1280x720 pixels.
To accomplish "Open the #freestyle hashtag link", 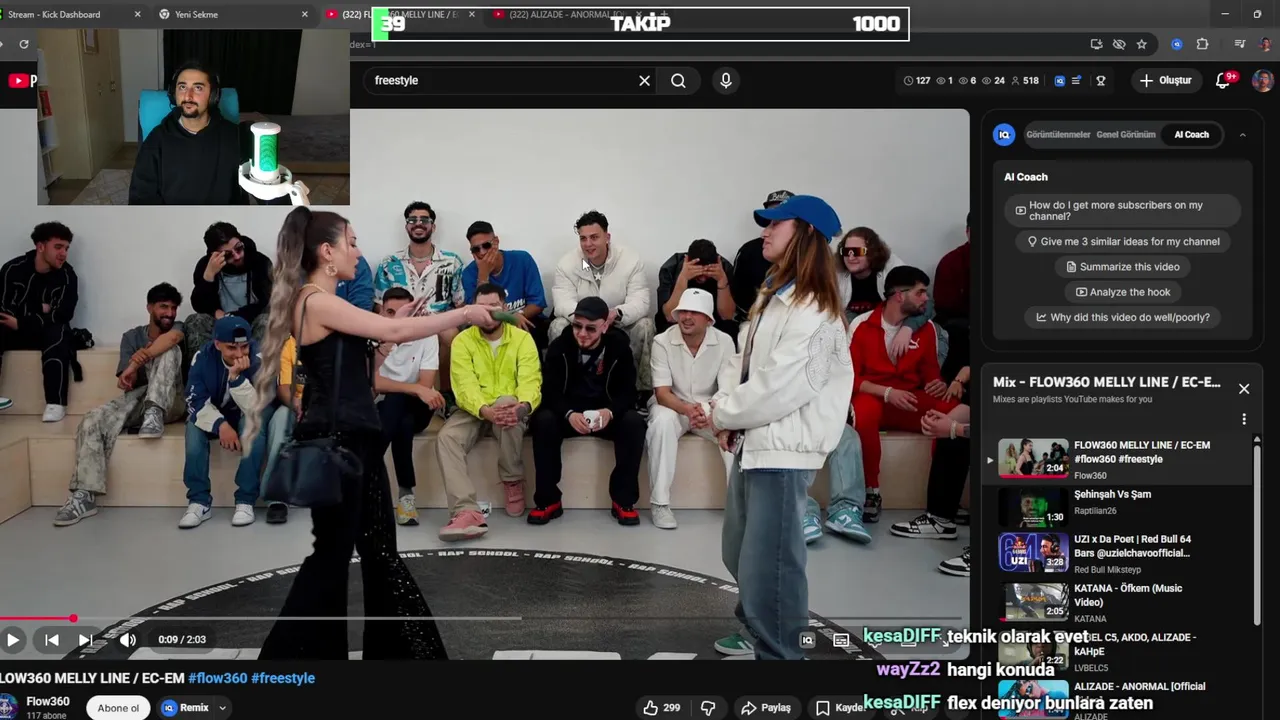I will [283, 678].
